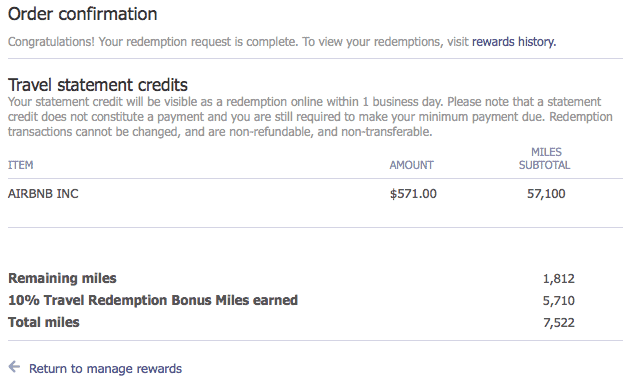
Task: Click the Congratulations redemption complete message
Action: tap(152, 42)
